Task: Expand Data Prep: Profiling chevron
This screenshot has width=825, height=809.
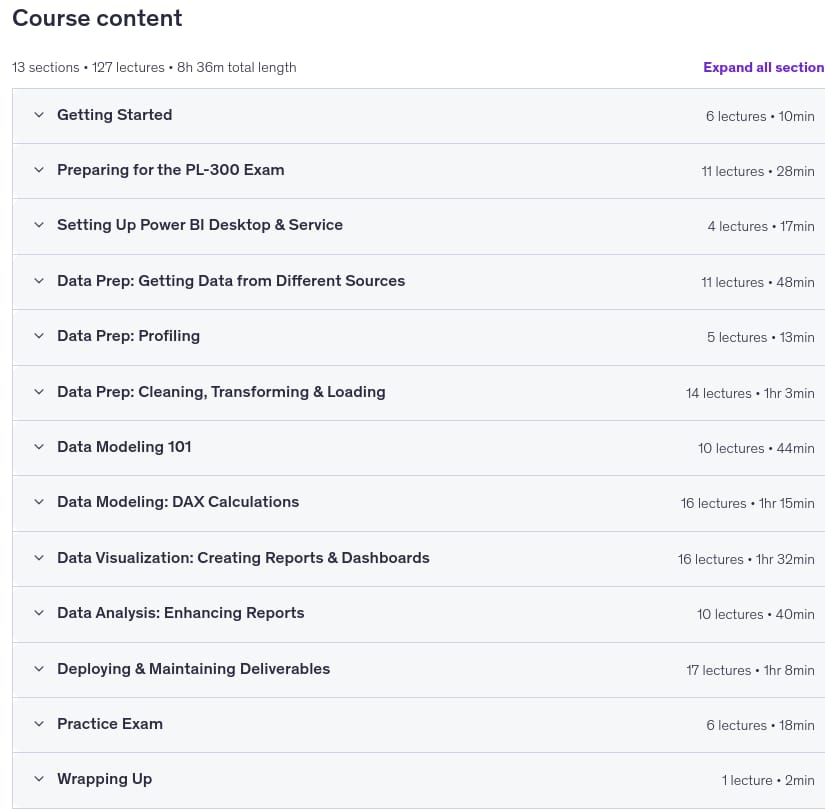Action: (x=39, y=336)
